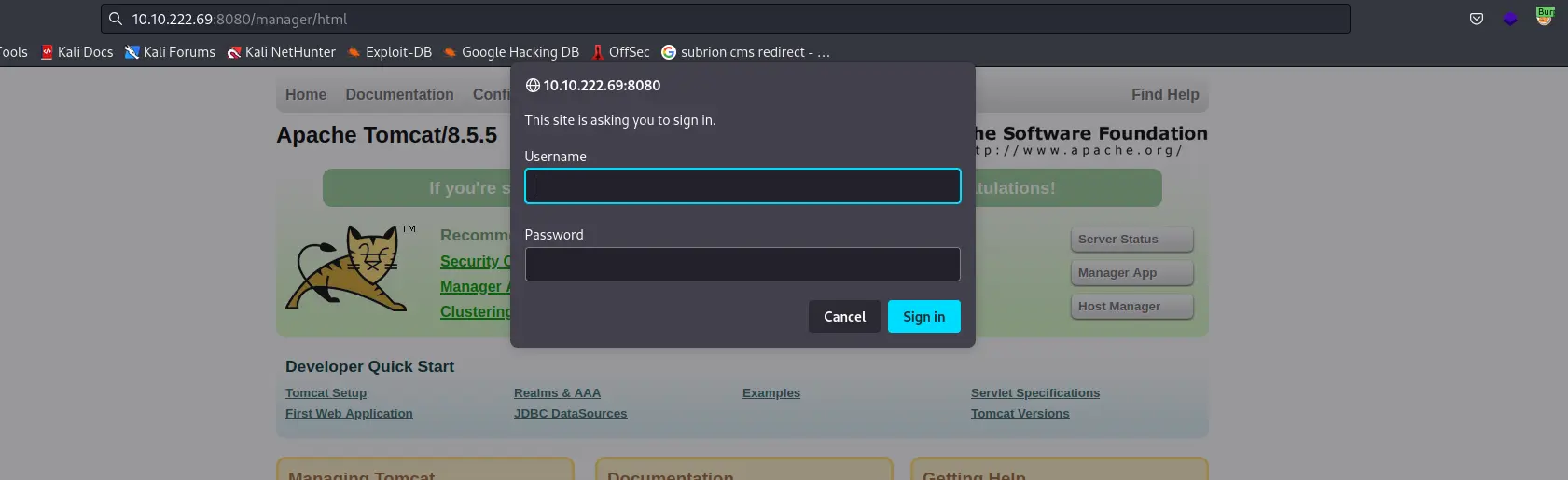
Task: Click the Tomcat cat logo image
Action: [350, 267]
